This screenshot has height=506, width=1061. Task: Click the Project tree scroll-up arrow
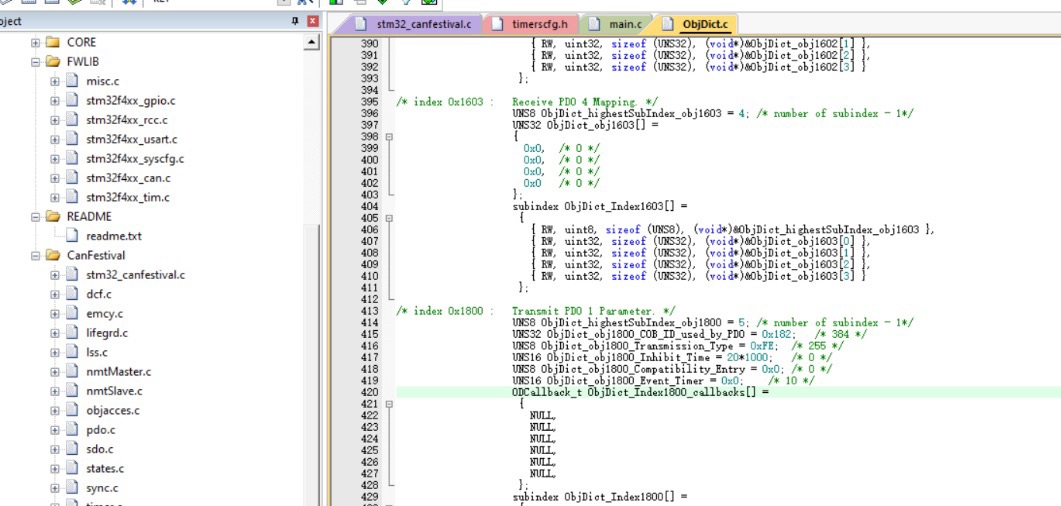tap(311, 43)
